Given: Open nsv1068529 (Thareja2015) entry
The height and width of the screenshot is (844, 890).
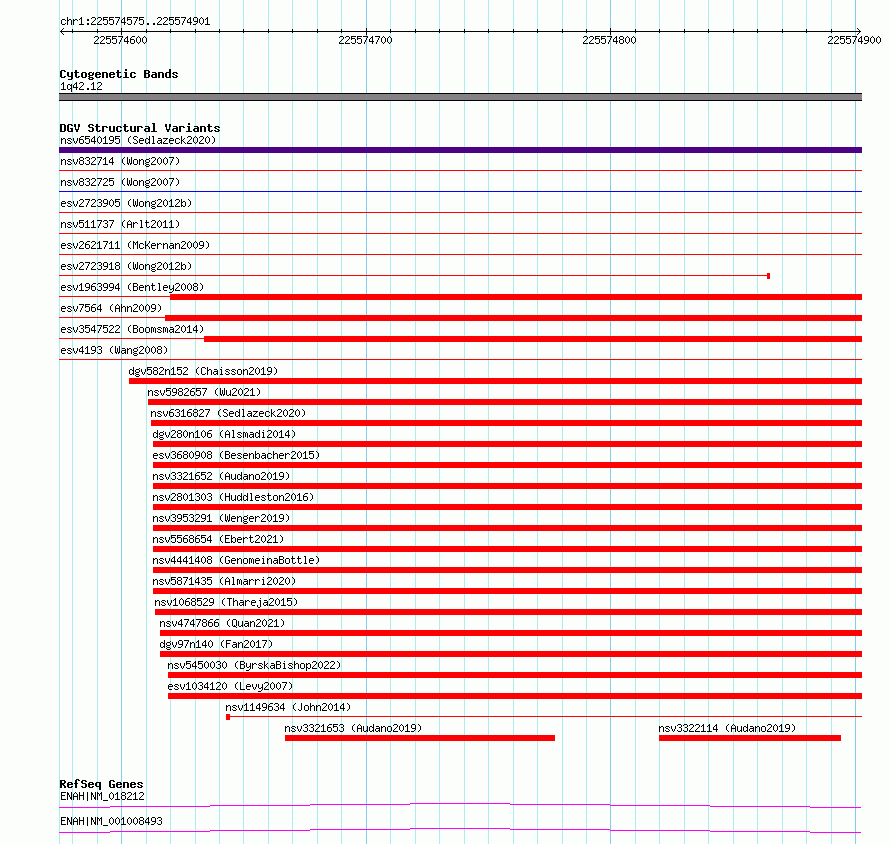Looking at the screenshot, I should (226, 602).
